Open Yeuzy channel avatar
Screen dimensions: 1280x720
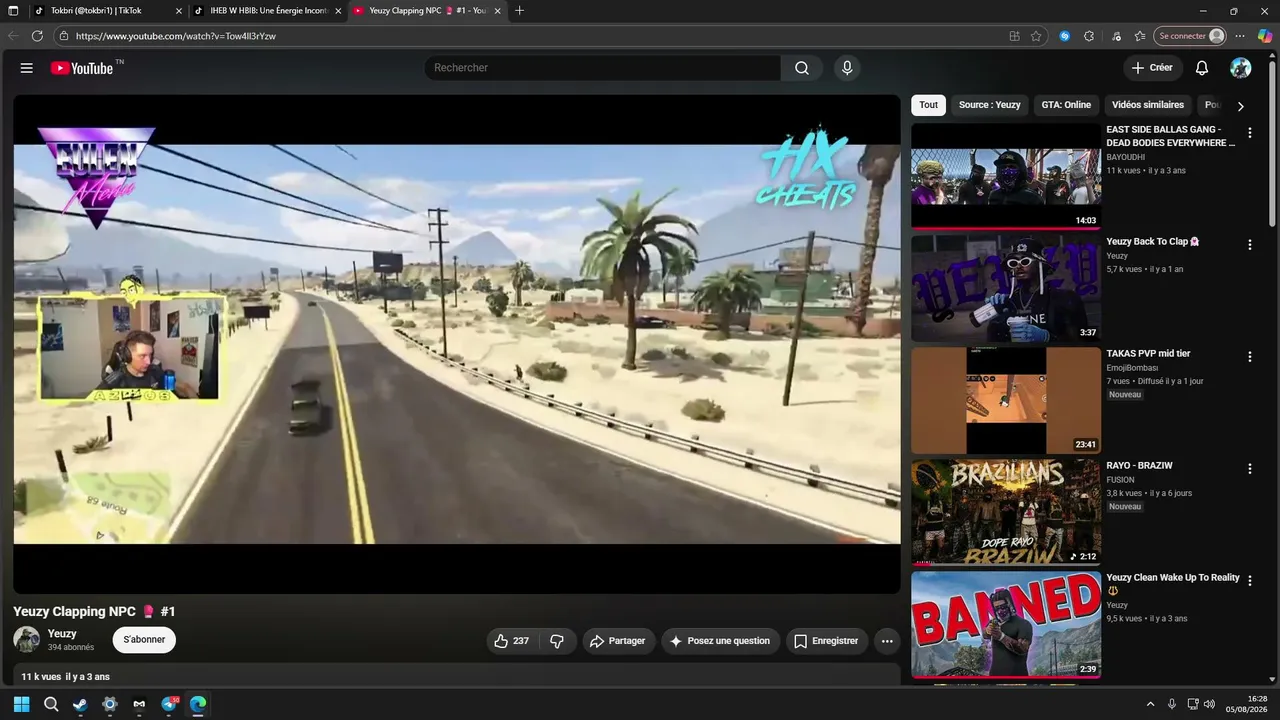coord(27,640)
